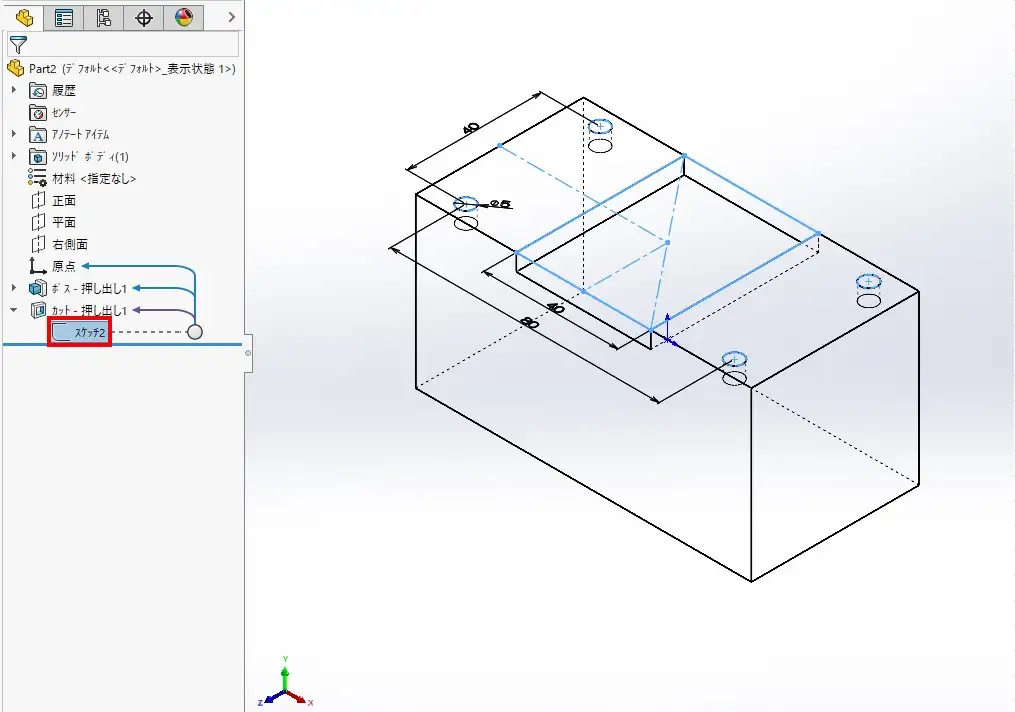Select the センサー sensor item
Screen dimensions: 1015x712
tap(63, 112)
